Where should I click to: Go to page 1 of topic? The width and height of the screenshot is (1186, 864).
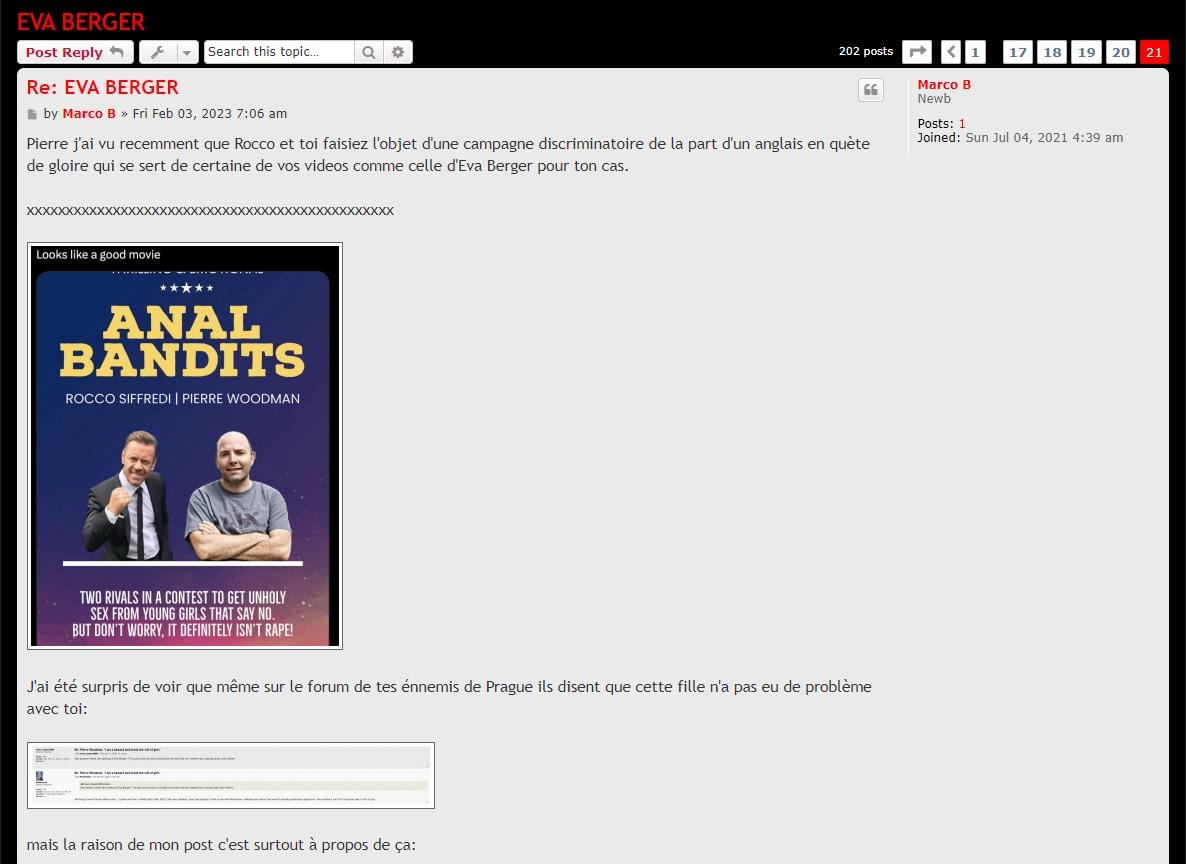[975, 52]
